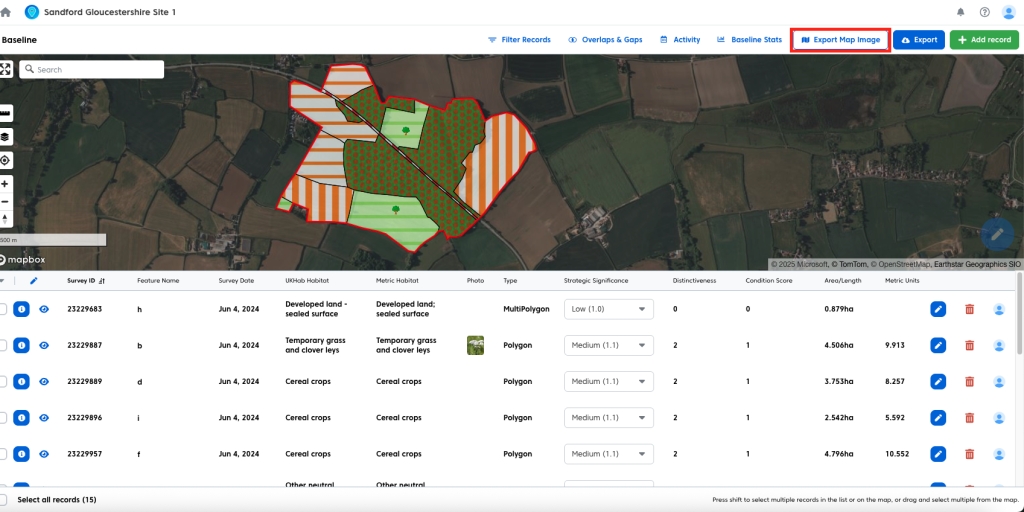This screenshot has width=1024, height=512.
Task: Hide feature h on map
Action: coord(44,309)
